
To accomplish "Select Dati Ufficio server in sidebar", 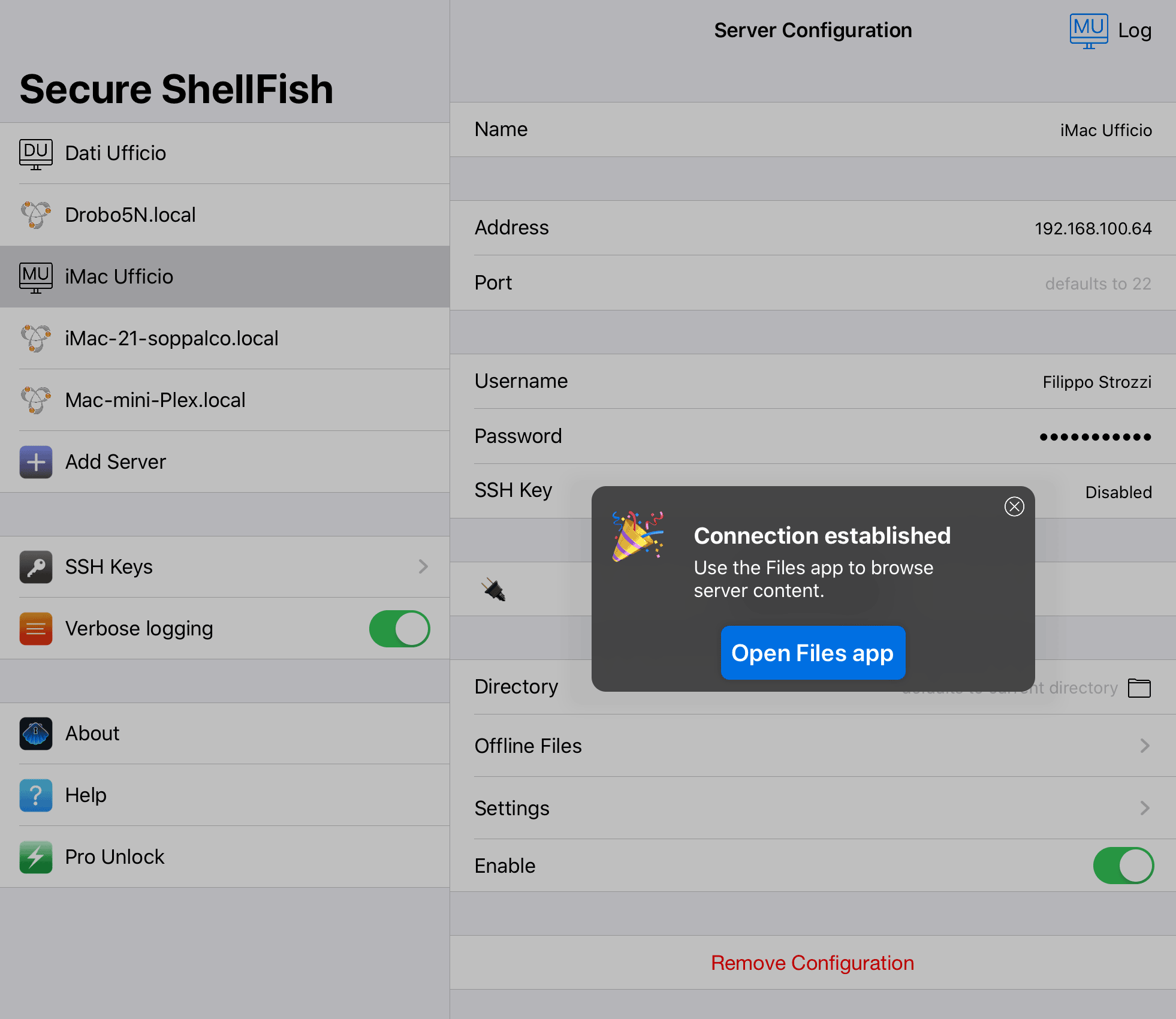I will pyautogui.click(x=225, y=153).
